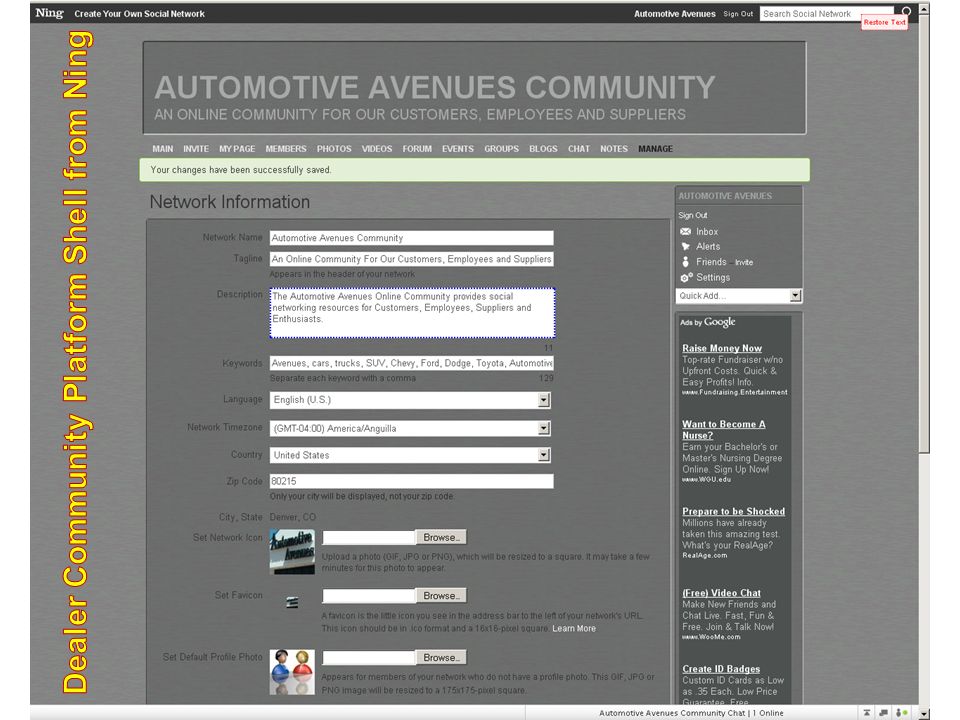The height and width of the screenshot is (720, 960).
Task: Open the MEMBERS tab
Action: [286, 149]
